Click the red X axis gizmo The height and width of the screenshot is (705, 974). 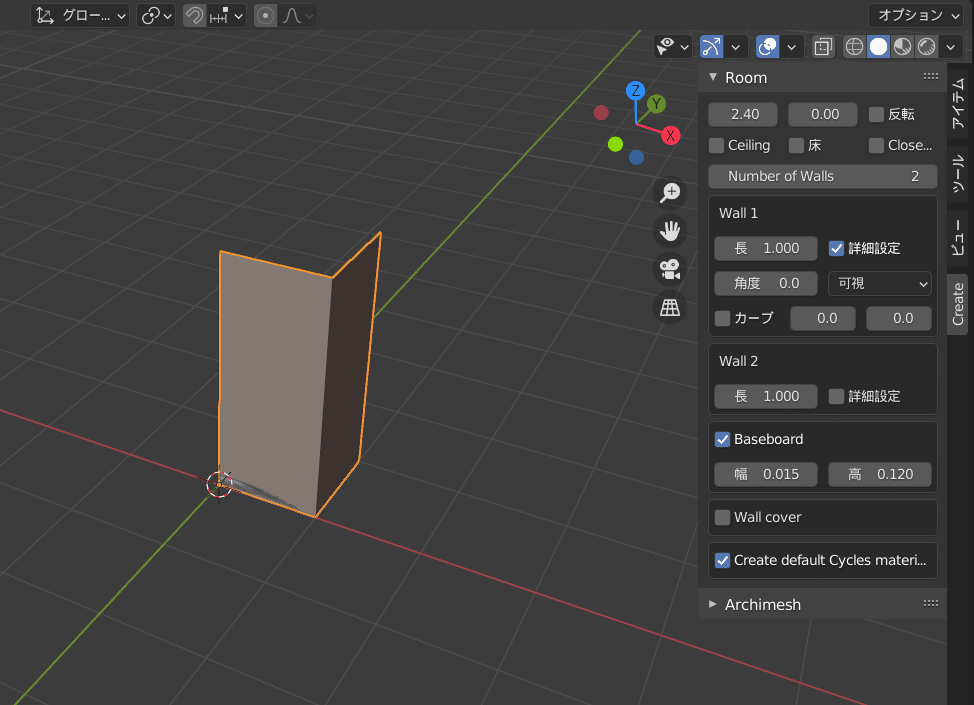tap(670, 135)
